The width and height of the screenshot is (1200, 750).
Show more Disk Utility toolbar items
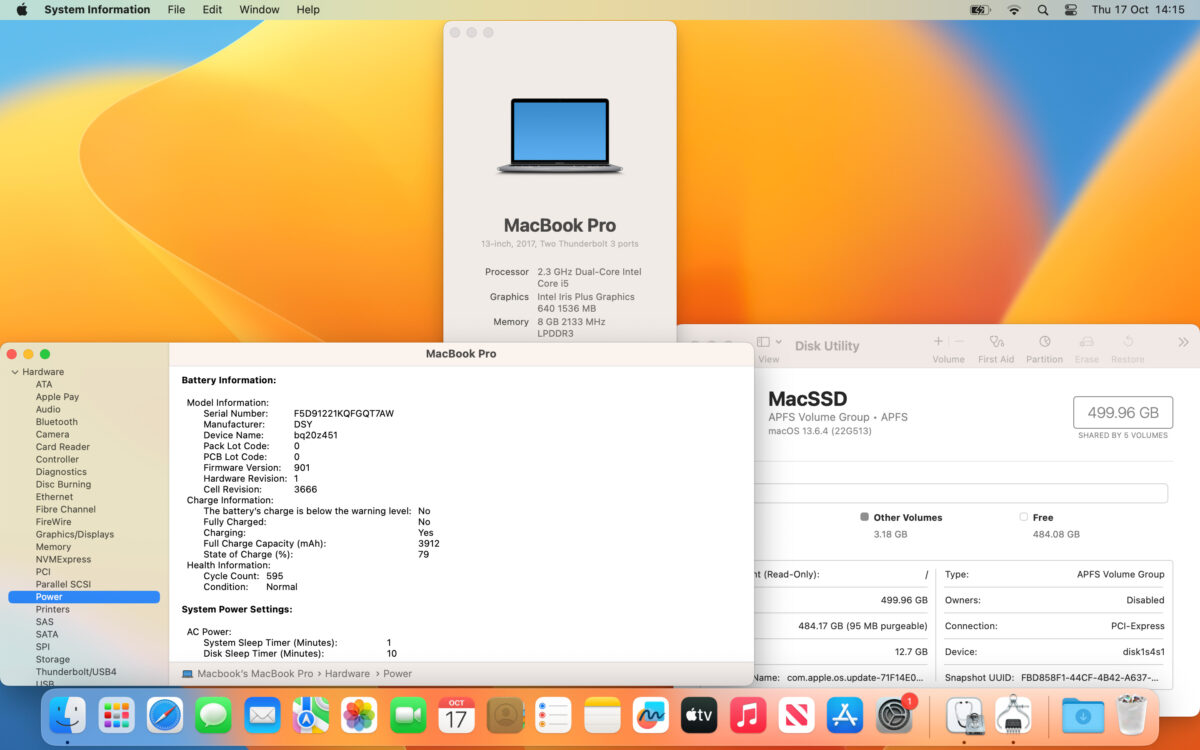(1183, 342)
